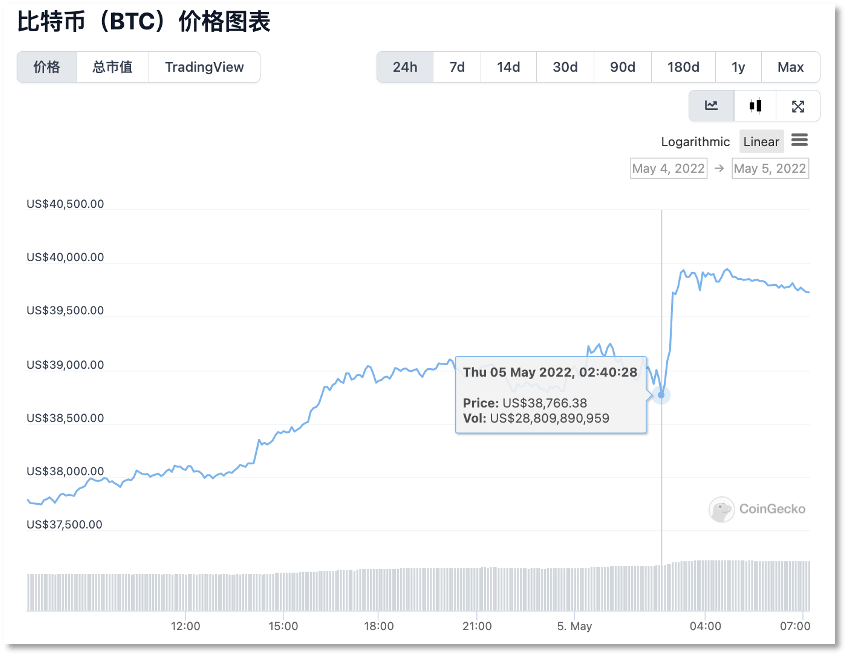
Task: Click the CoinGecko logo watermark
Action: coord(757,509)
